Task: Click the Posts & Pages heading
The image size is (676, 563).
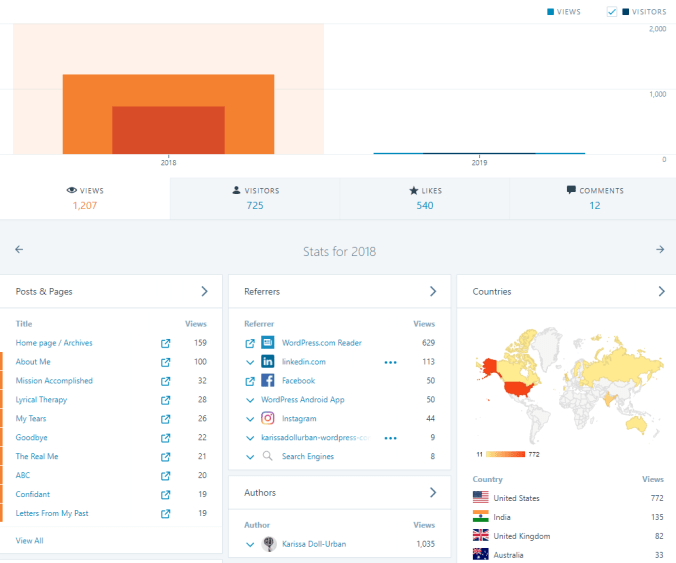Action: (x=44, y=291)
